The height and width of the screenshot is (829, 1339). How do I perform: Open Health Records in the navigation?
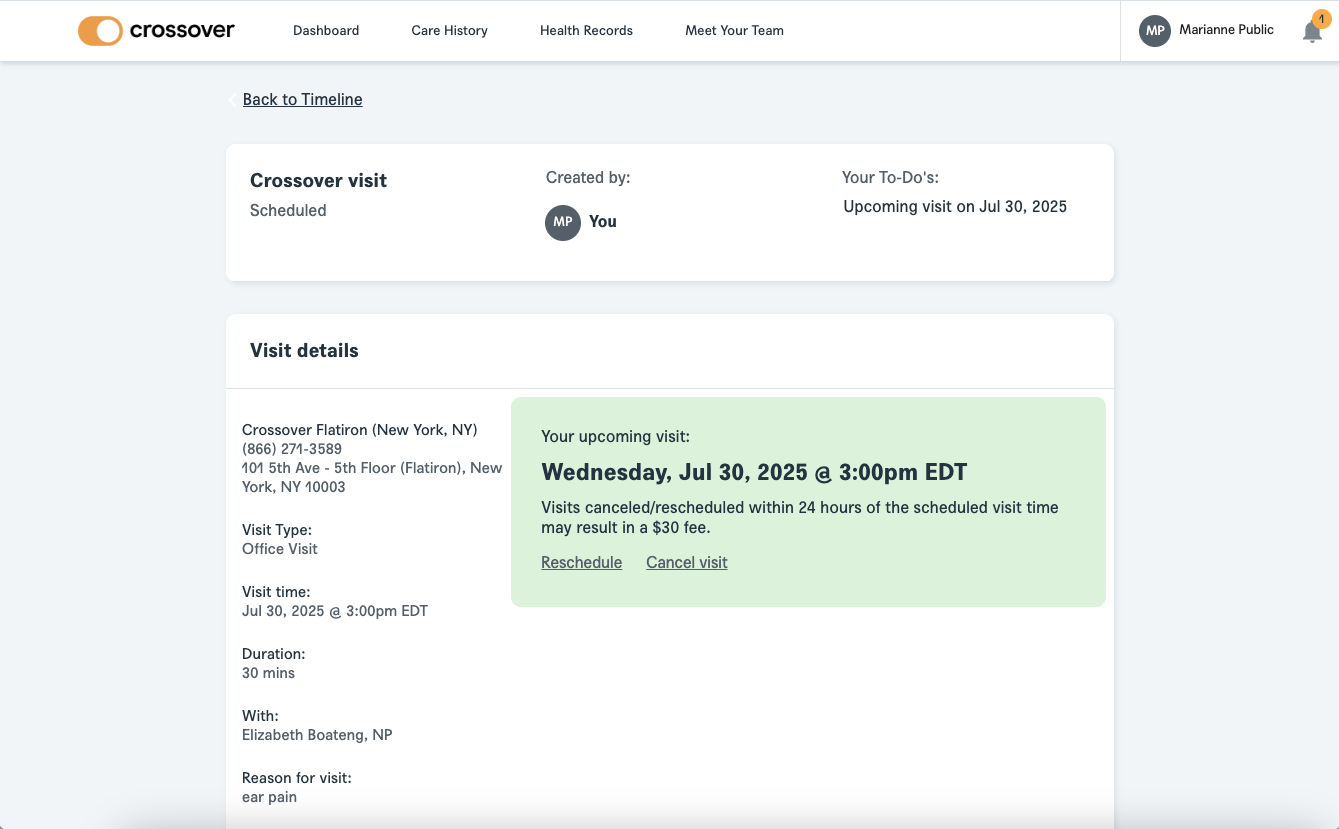coord(586,30)
